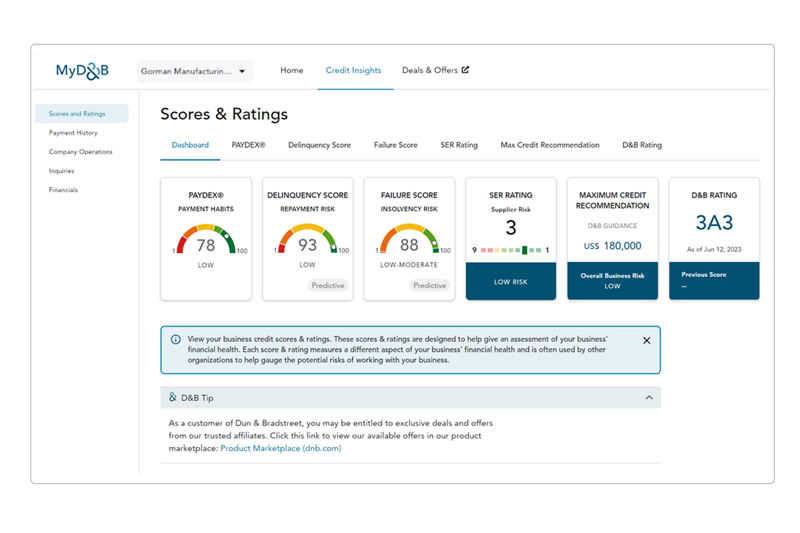Switch to the PAYDEX® tab
The height and width of the screenshot is (533, 800).
[248, 145]
